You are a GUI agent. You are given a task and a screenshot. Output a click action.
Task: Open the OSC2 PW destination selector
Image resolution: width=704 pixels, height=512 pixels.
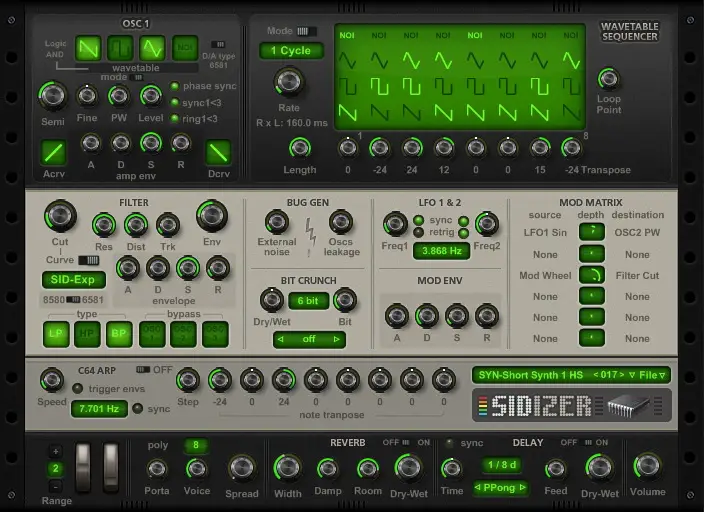637,233
